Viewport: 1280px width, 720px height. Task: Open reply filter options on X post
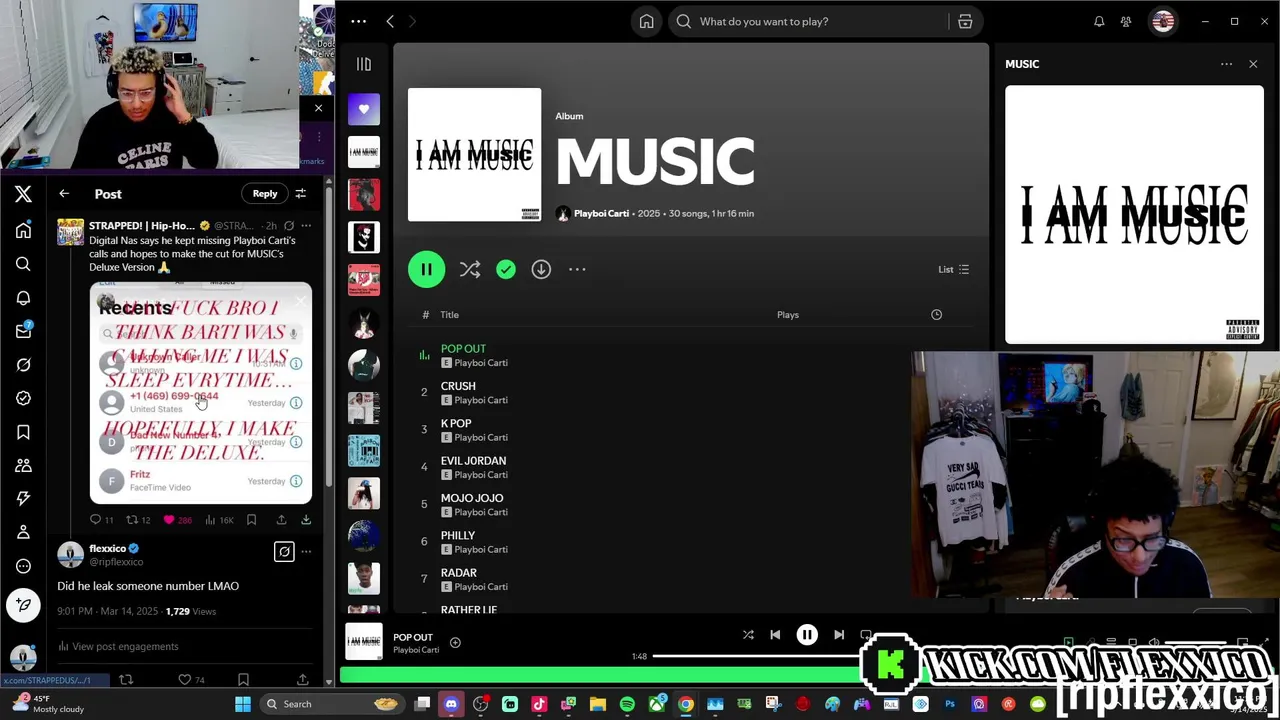[x=300, y=194]
